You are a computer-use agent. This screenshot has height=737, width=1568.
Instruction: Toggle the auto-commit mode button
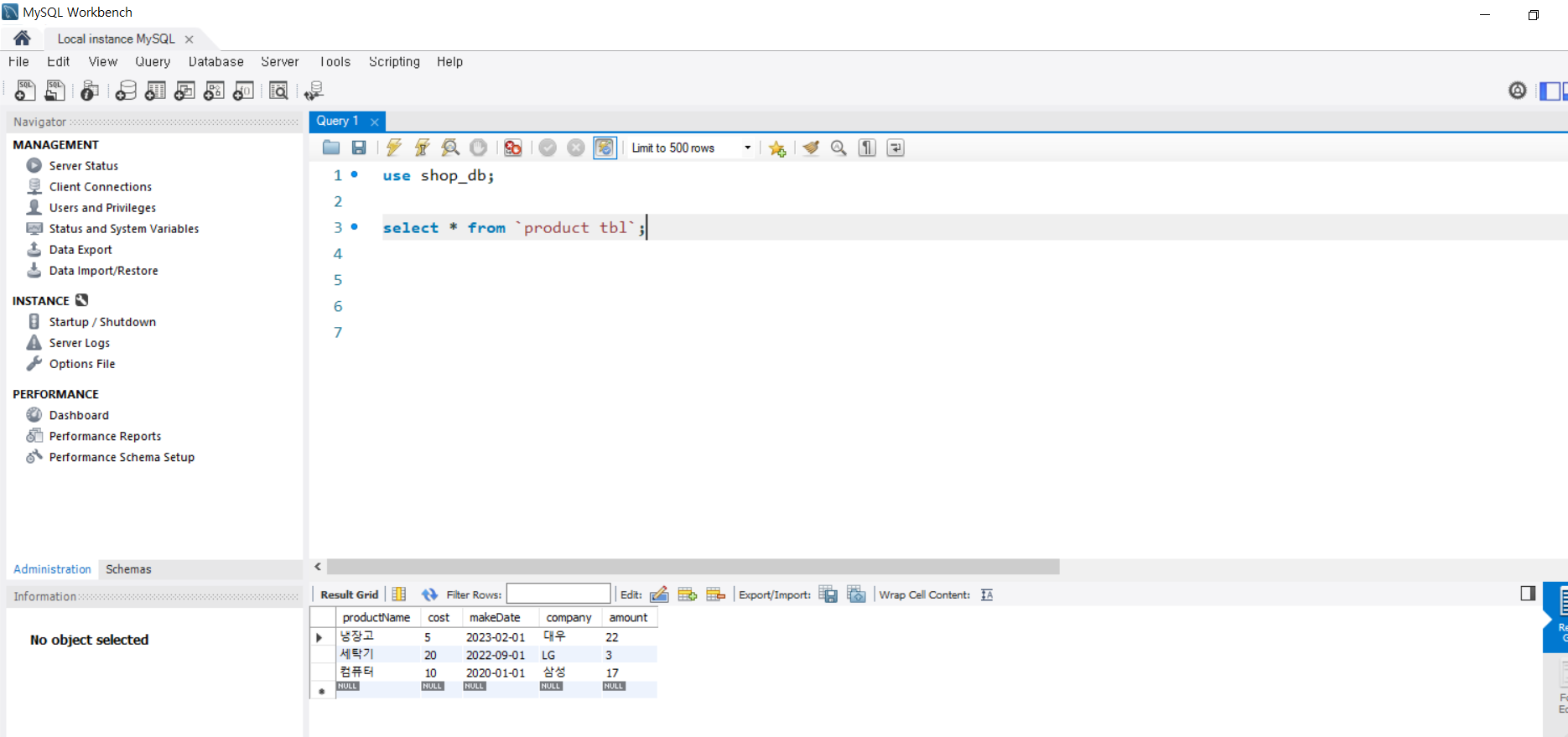click(605, 148)
